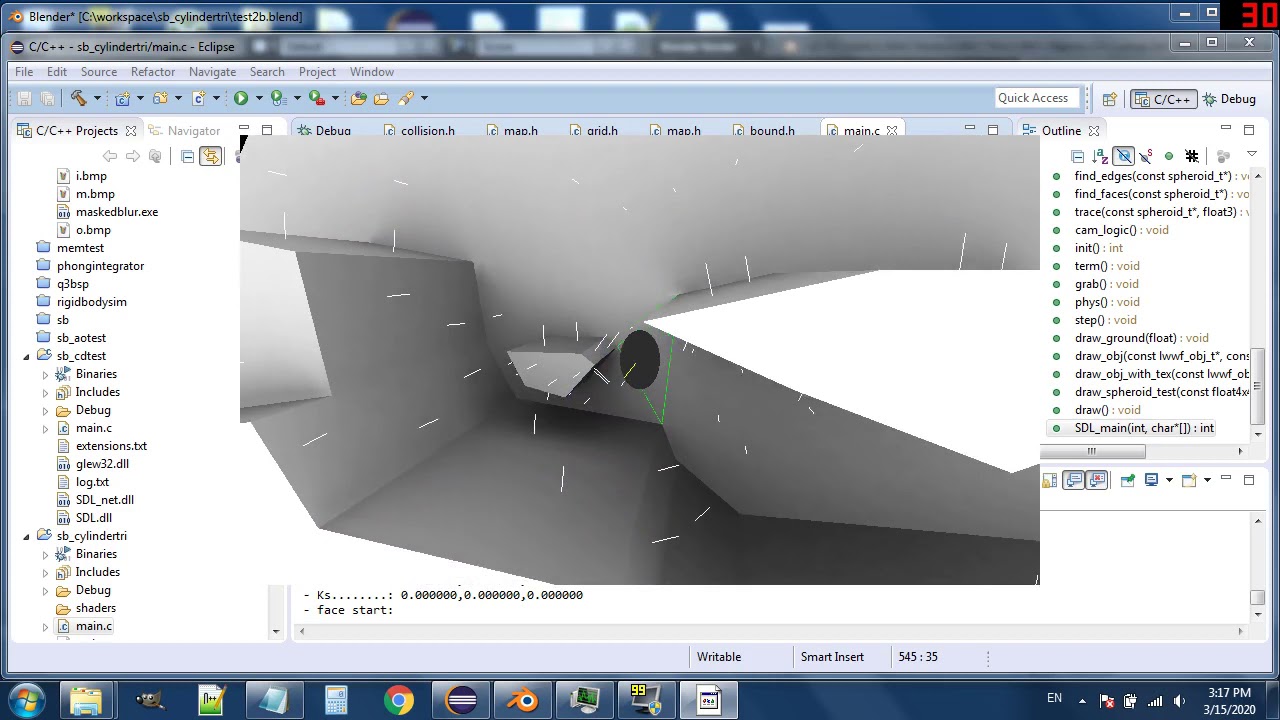
Task: Click the External Tools icon with red toolbox
Action: tap(316, 98)
